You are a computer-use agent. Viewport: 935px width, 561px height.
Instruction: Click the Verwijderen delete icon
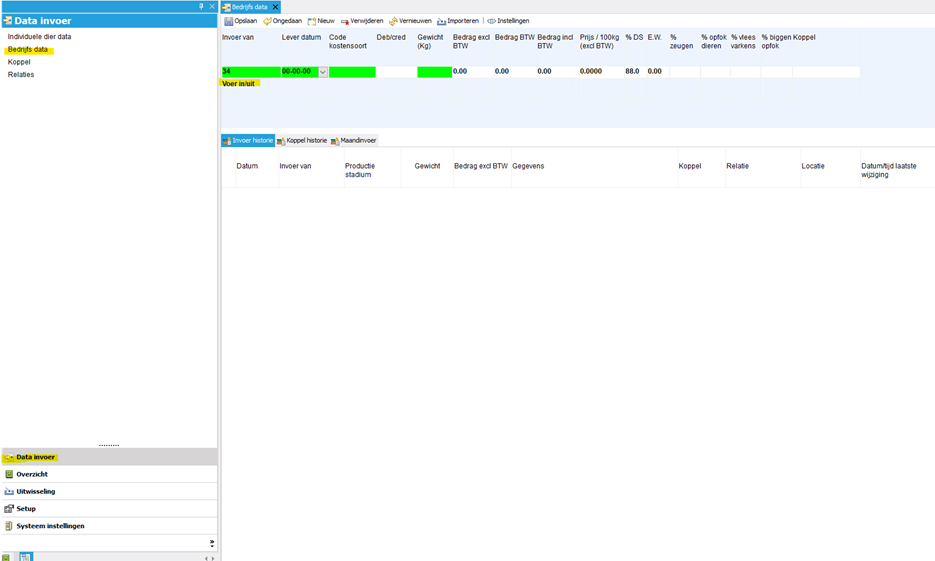[345, 21]
